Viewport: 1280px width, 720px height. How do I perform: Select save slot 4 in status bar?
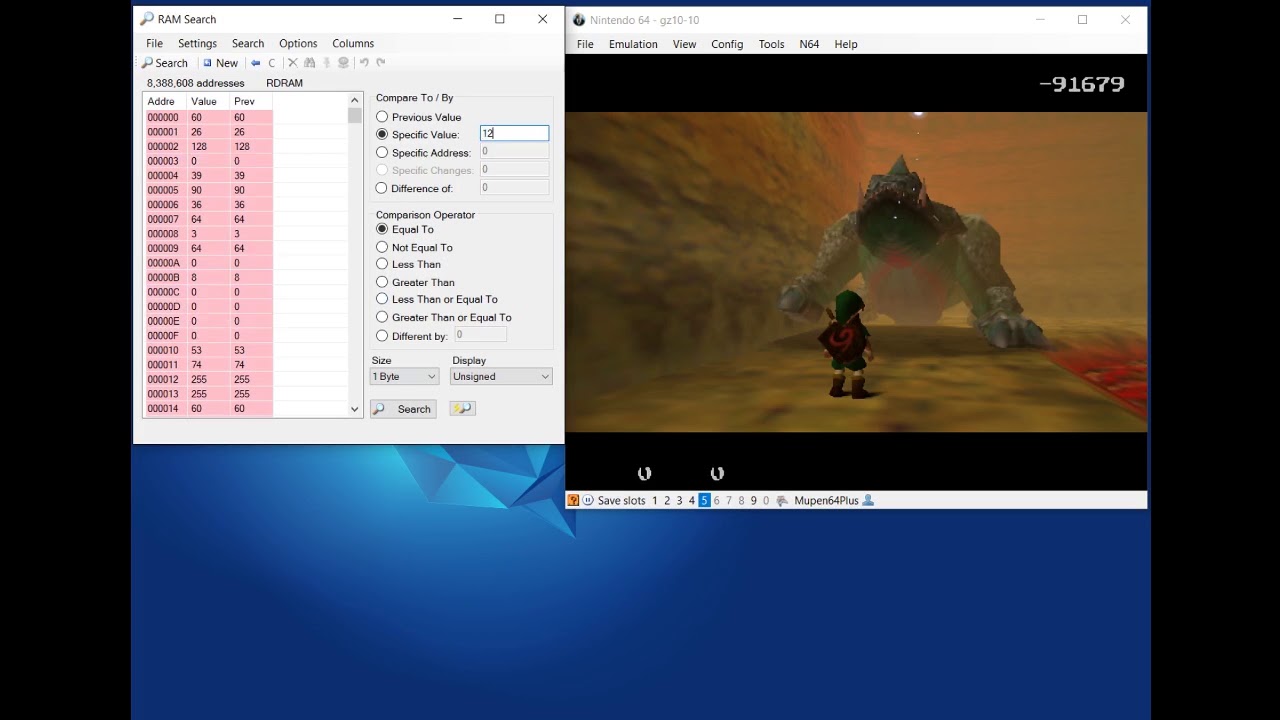(x=691, y=501)
